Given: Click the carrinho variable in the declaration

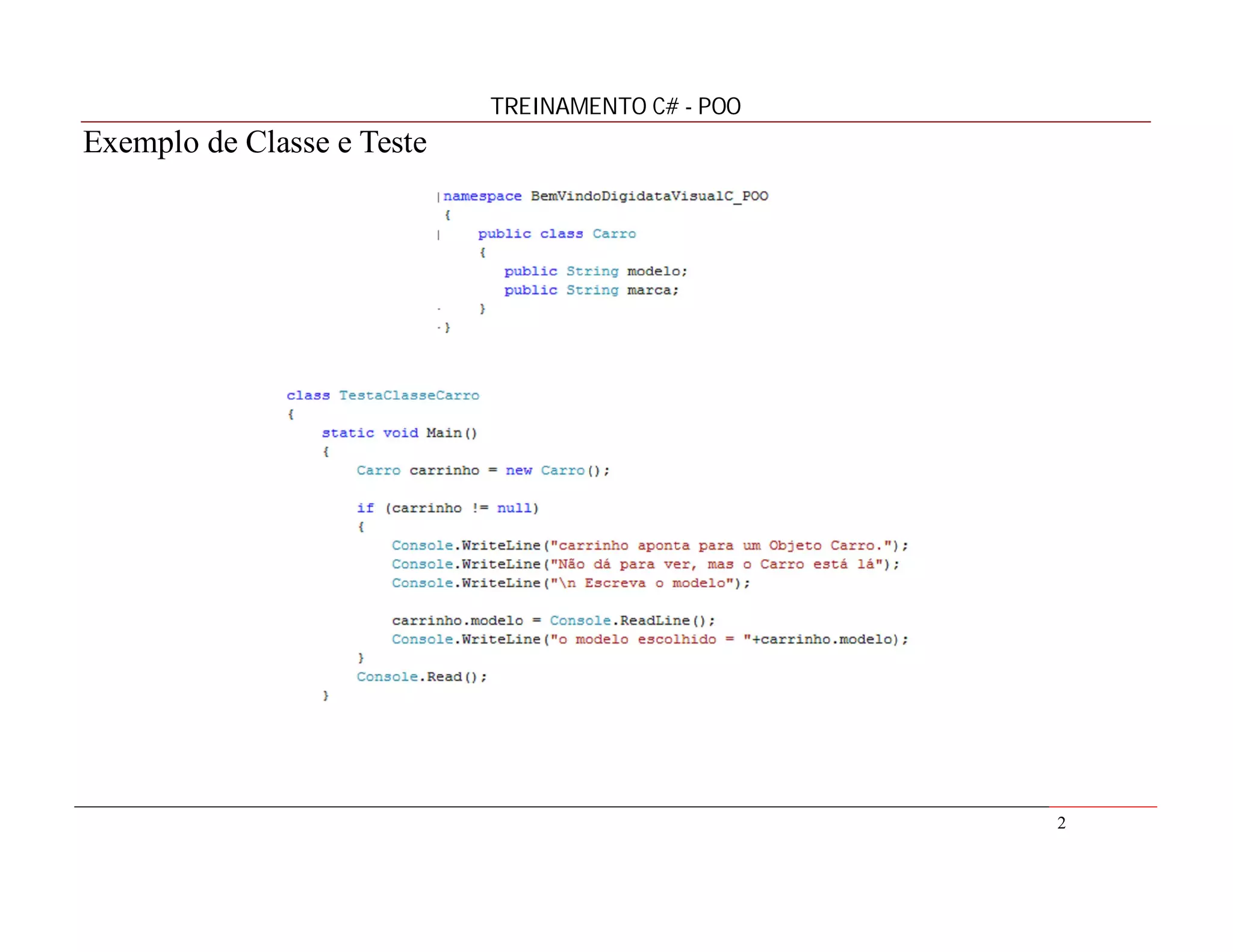Looking at the screenshot, I should point(444,471).
